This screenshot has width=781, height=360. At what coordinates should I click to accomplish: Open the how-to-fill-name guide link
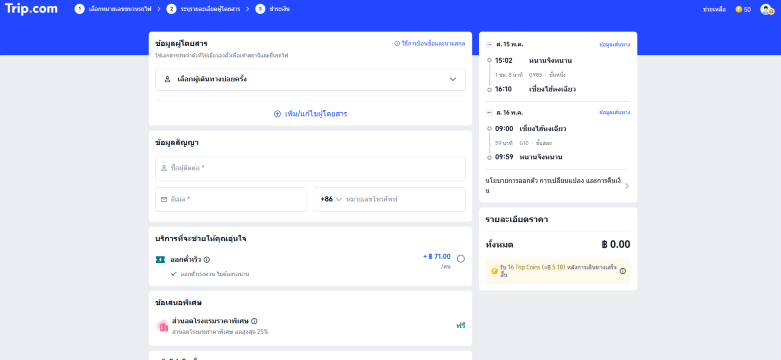click(x=429, y=43)
